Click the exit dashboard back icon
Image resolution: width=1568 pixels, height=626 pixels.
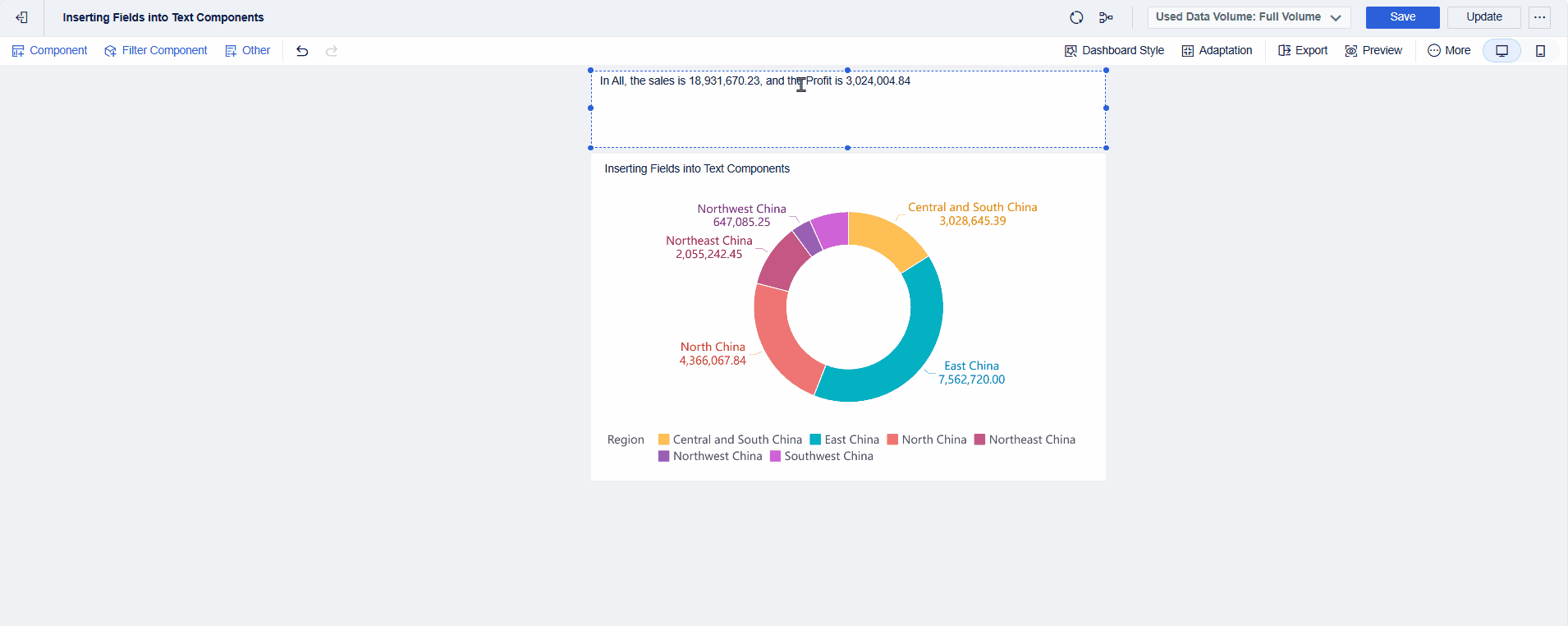click(22, 17)
